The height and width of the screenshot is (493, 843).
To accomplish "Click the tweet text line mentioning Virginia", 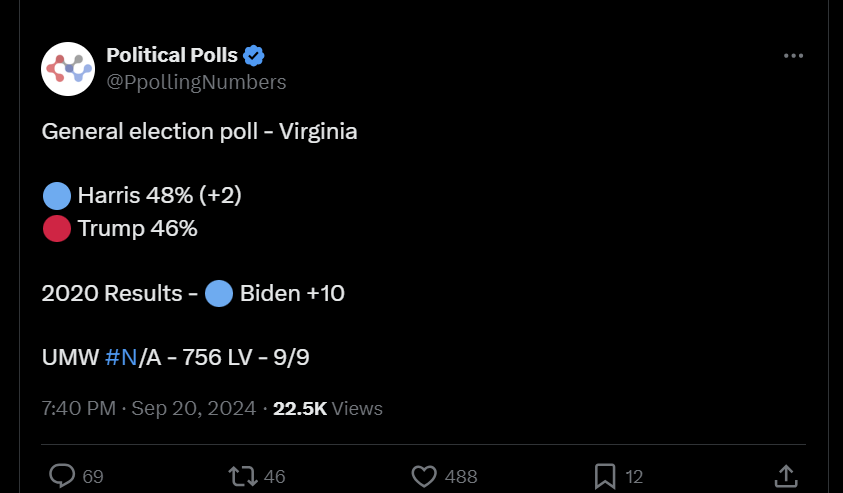I will [199, 131].
